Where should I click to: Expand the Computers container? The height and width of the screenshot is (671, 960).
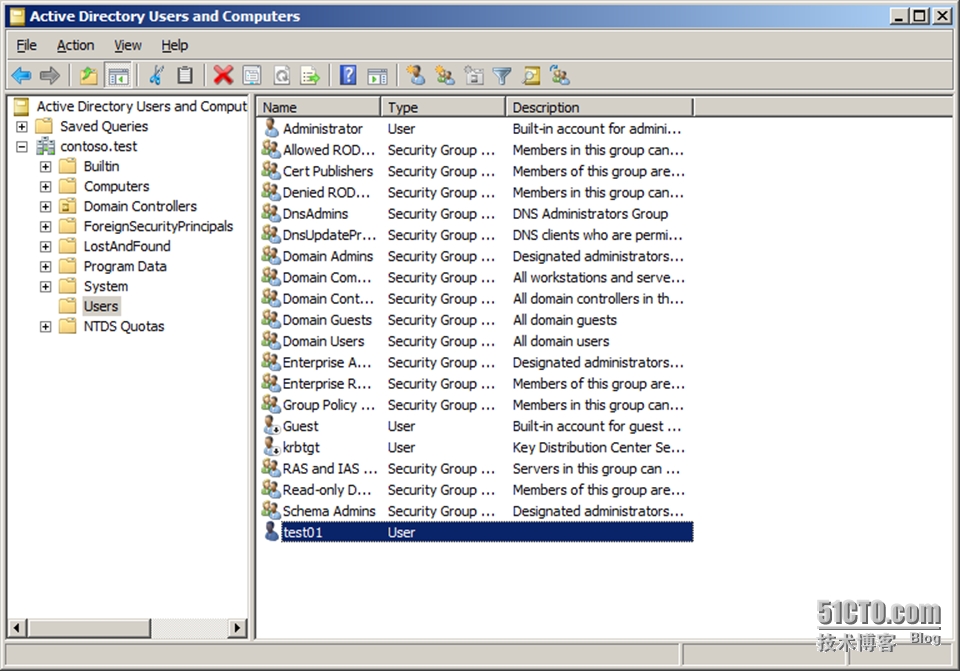pyautogui.click(x=45, y=187)
